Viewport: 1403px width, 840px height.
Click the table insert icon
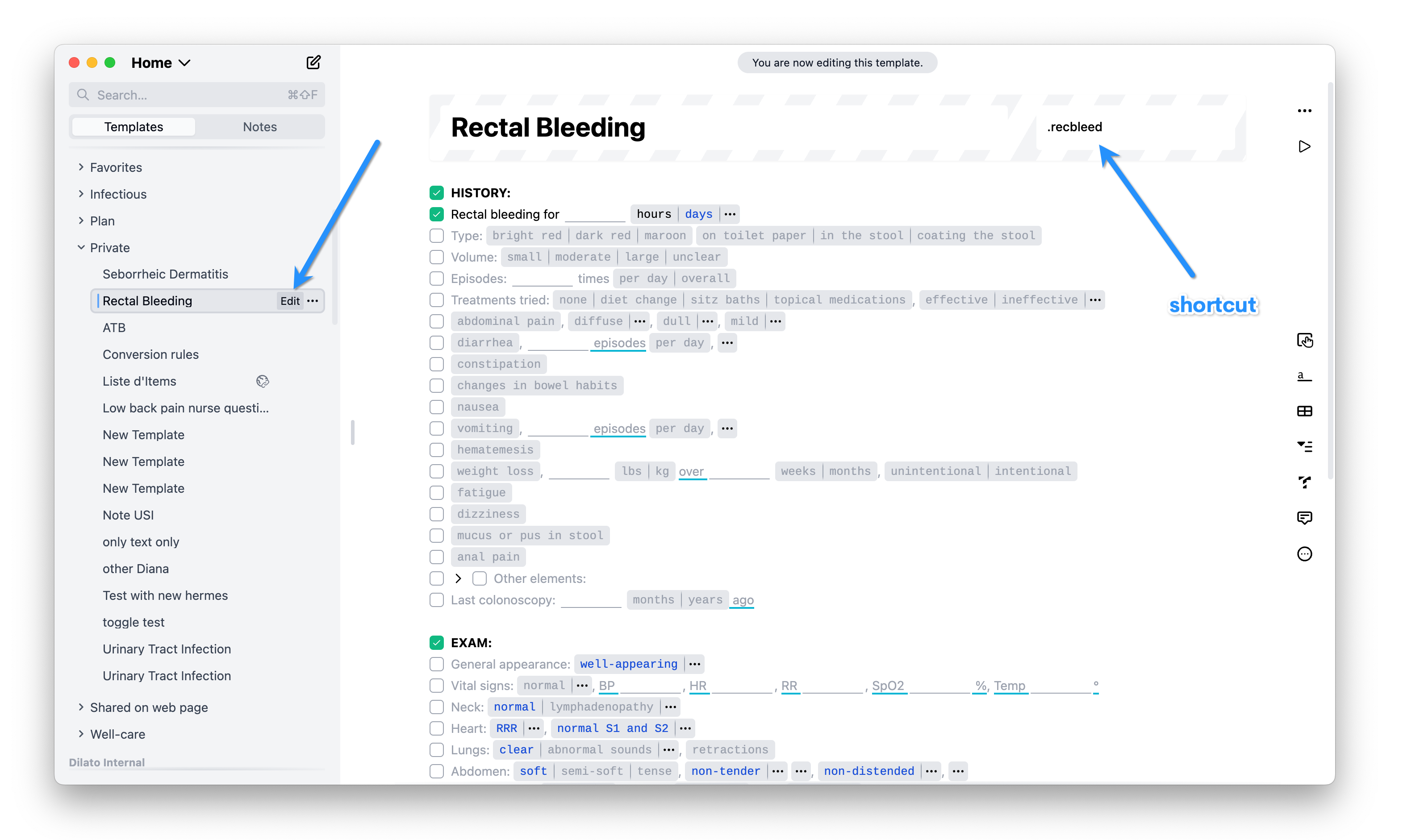(x=1305, y=410)
